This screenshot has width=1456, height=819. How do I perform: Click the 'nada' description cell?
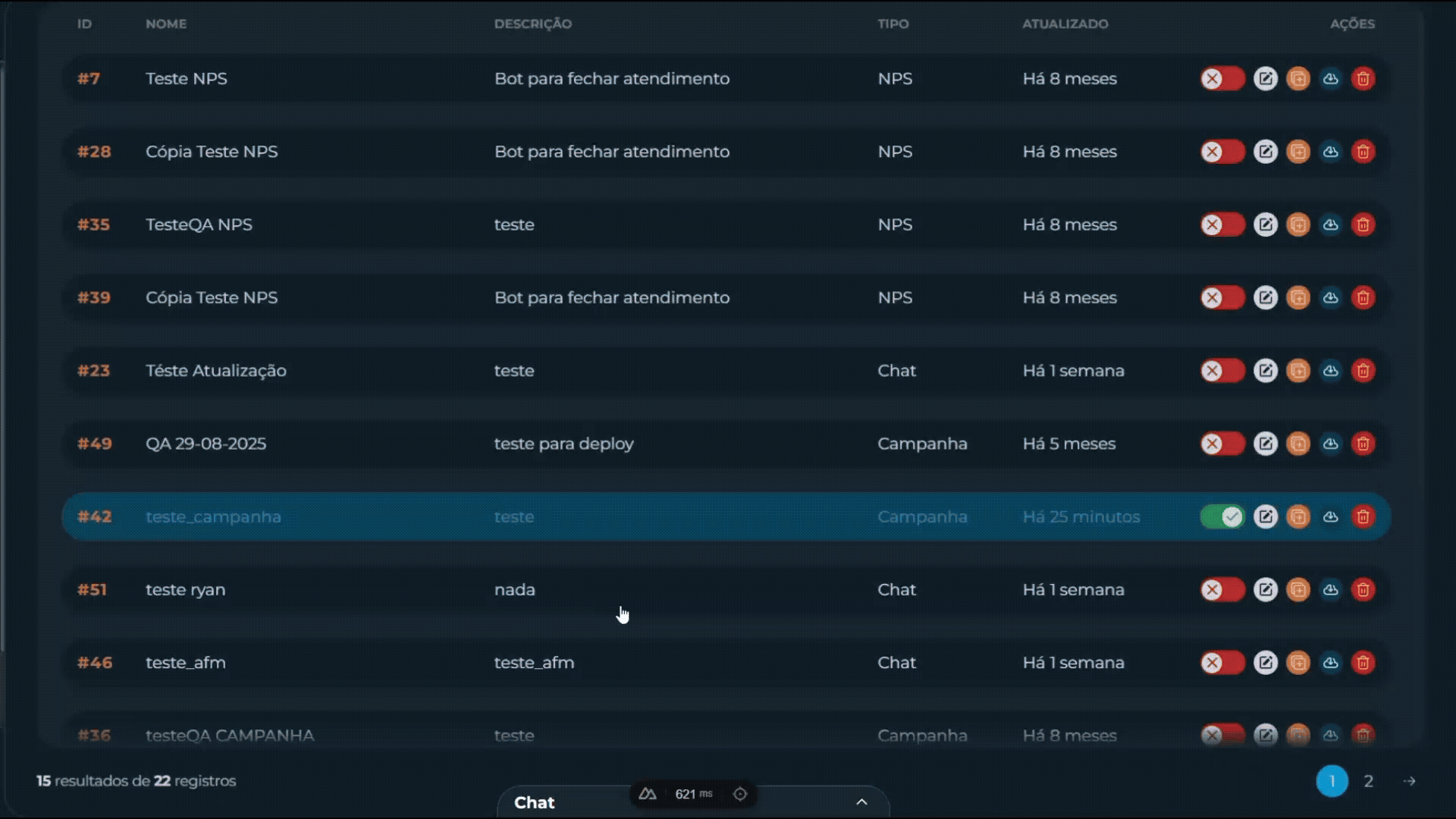click(x=515, y=590)
